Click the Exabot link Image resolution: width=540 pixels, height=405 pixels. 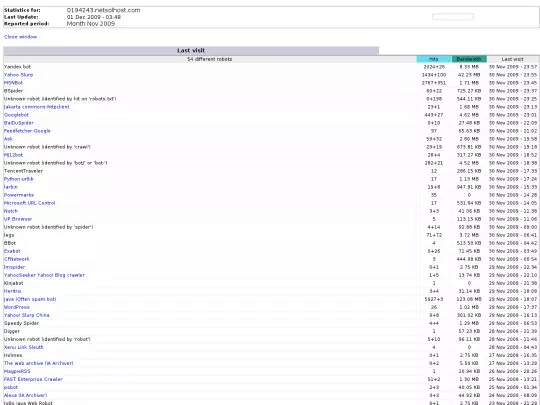point(12,251)
